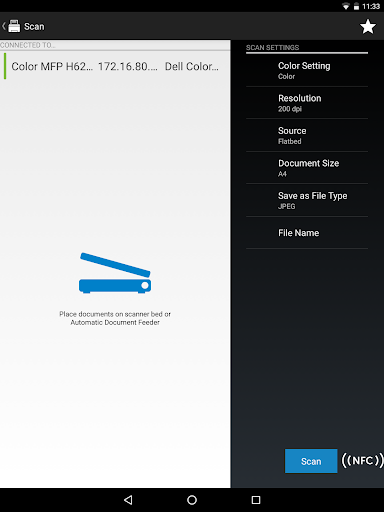
Task: Tap the printer icon in header
Action: pyautogui.click(x=14, y=26)
